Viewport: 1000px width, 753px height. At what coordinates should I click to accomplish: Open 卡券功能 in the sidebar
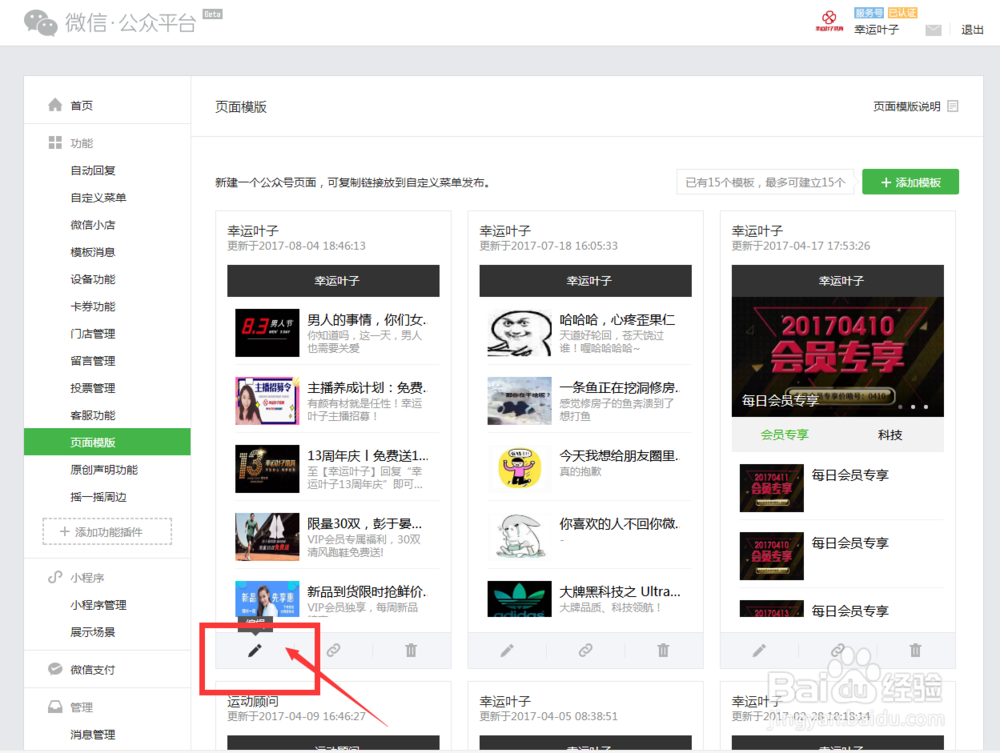coord(93,307)
